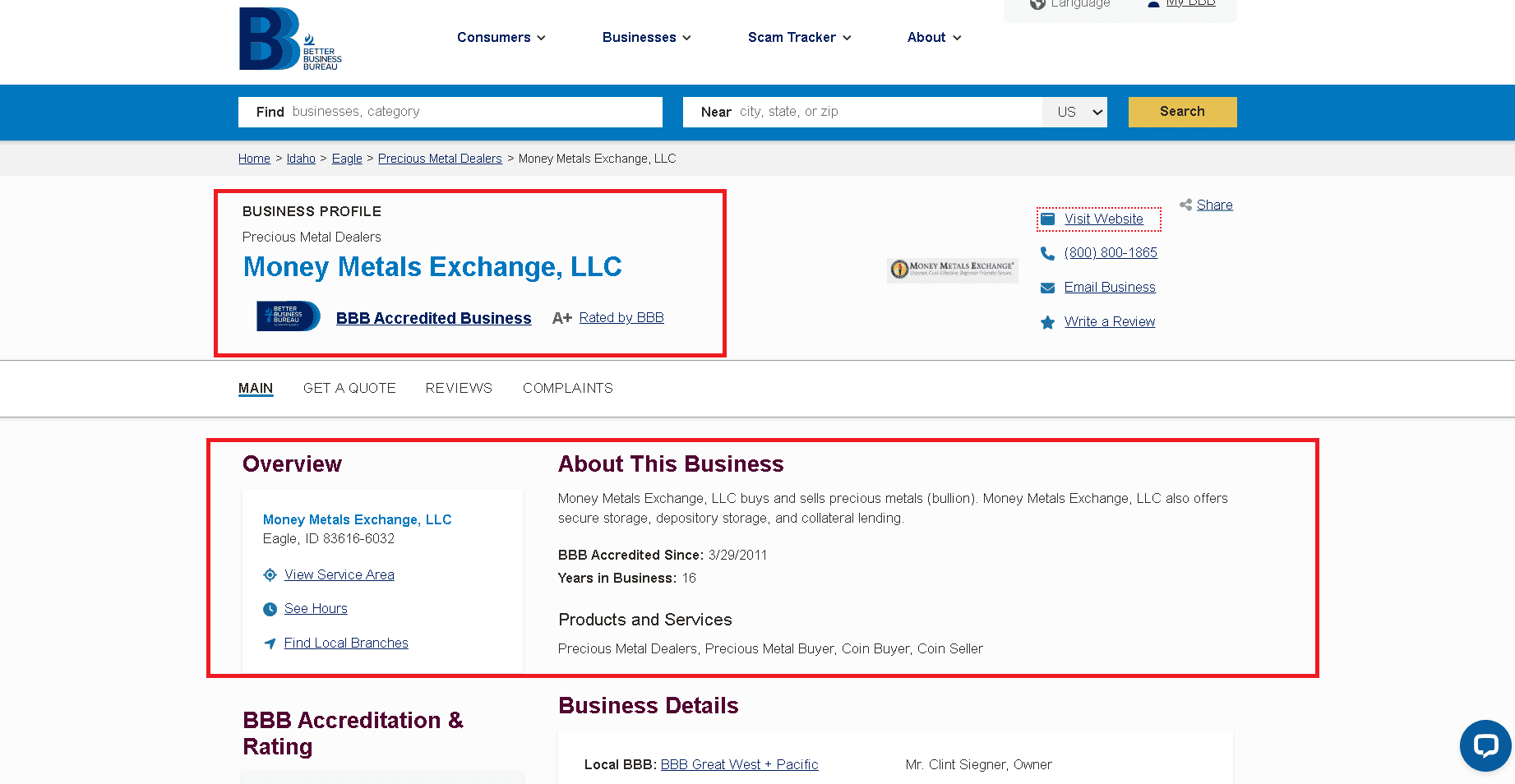Expand the Businesses menu
Image resolution: width=1515 pixels, height=784 pixels.
(x=647, y=38)
